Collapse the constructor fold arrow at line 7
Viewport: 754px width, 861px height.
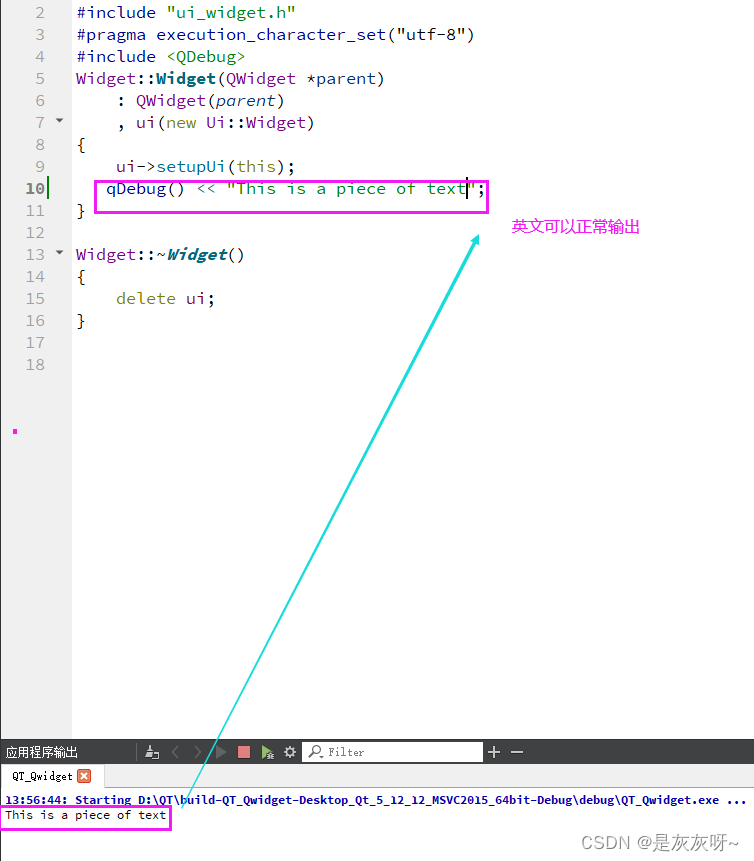point(59,121)
